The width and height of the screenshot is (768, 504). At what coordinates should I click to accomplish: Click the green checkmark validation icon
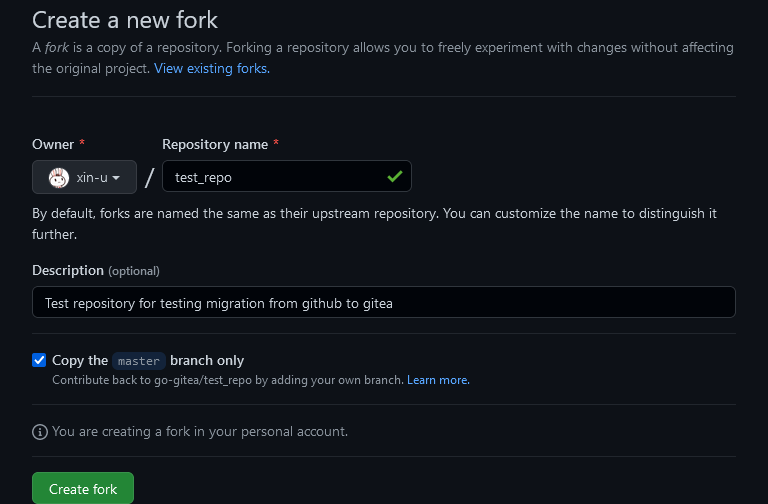[x=395, y=176]
